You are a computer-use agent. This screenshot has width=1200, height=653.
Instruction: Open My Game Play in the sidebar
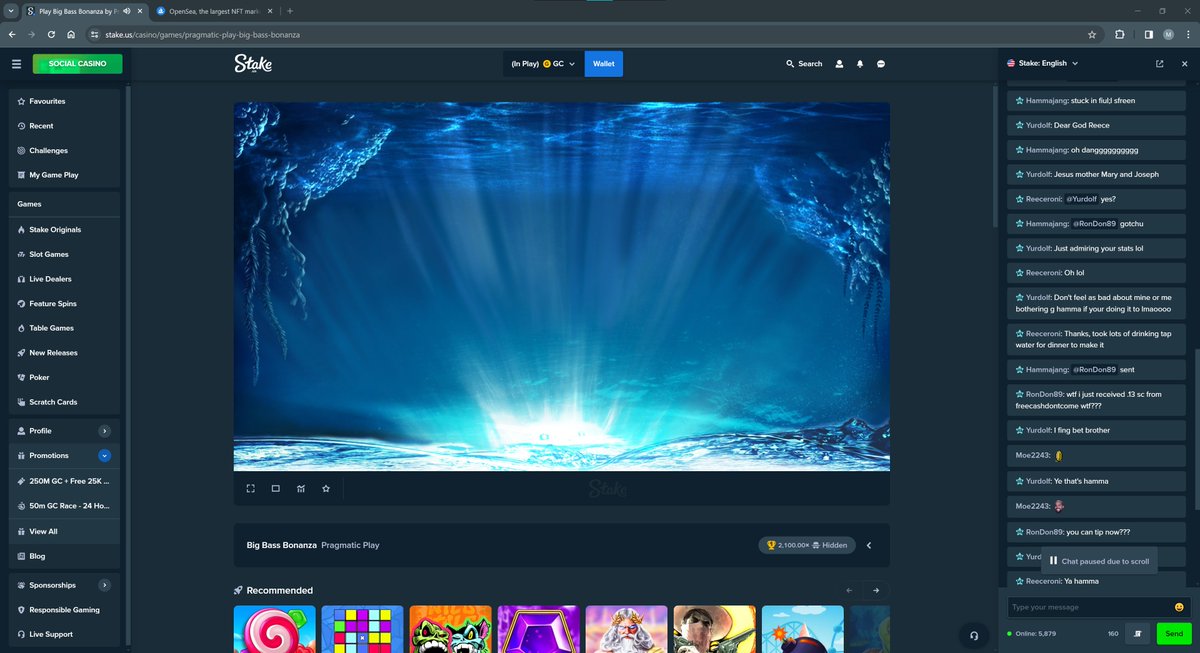65,175
